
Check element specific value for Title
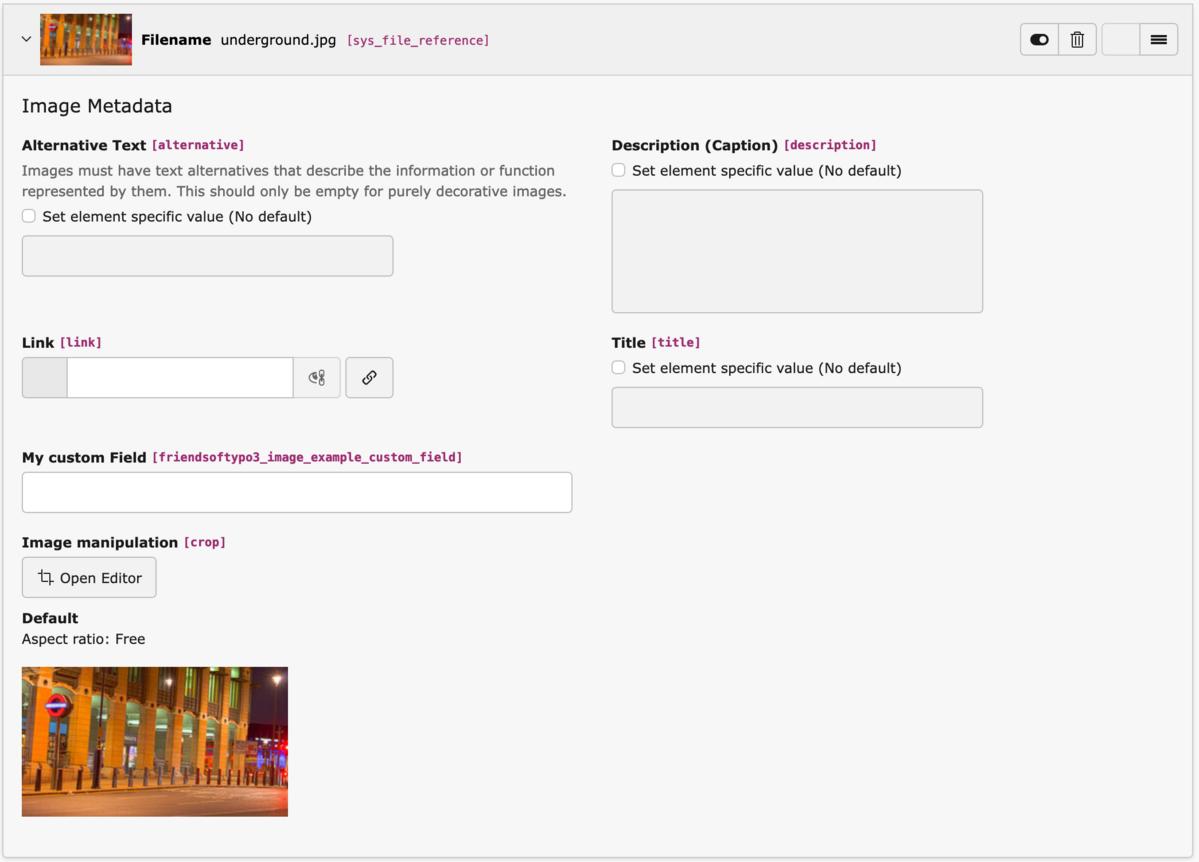(617, 367)
